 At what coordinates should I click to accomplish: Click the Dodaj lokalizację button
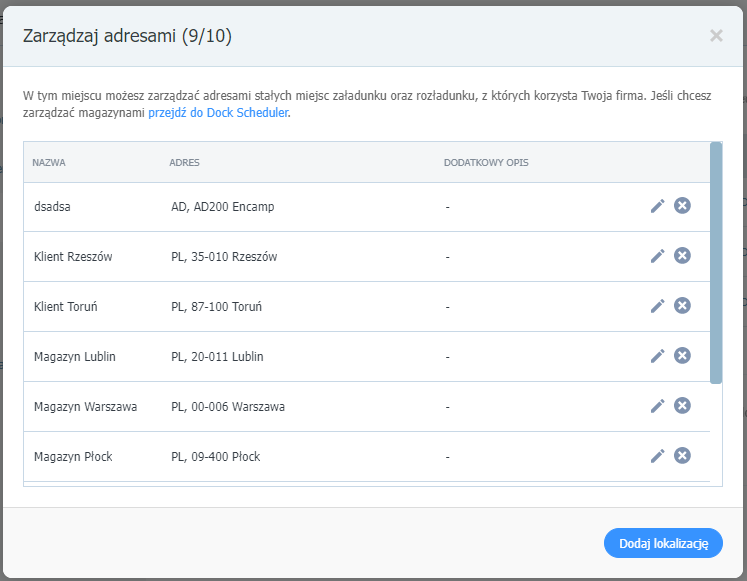[x=663, y=543]
